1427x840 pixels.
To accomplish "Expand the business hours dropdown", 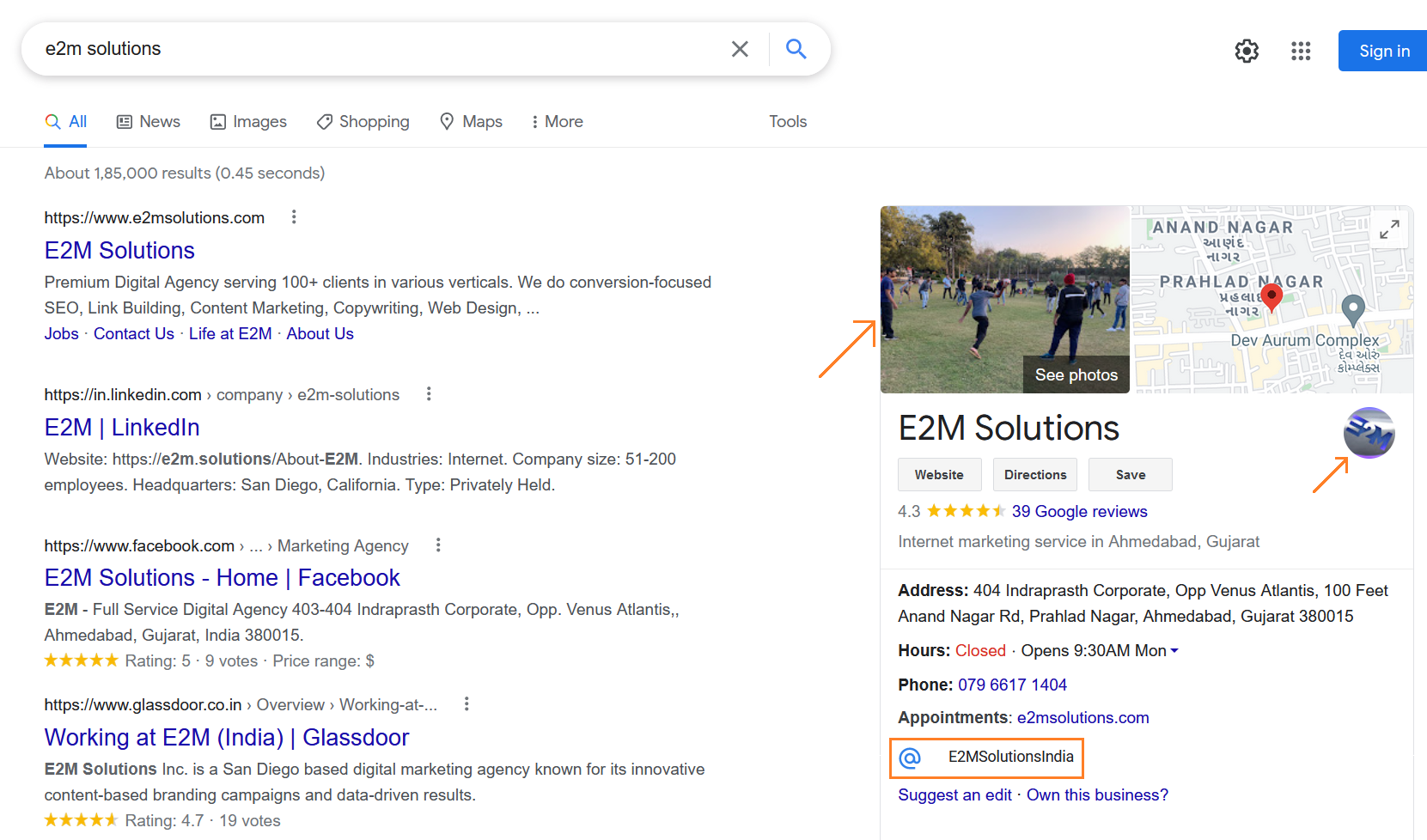I will click(x=1174, y=650).
